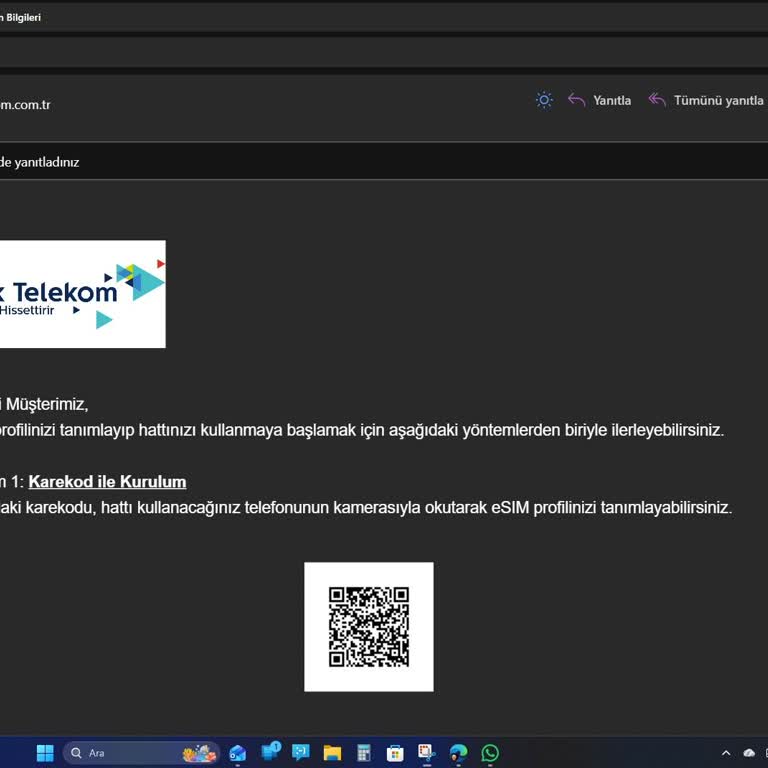Viewport: 768px width, 768px height.
Task: Click the 'de yanıtladınız' info bar text
Action: 39,162
